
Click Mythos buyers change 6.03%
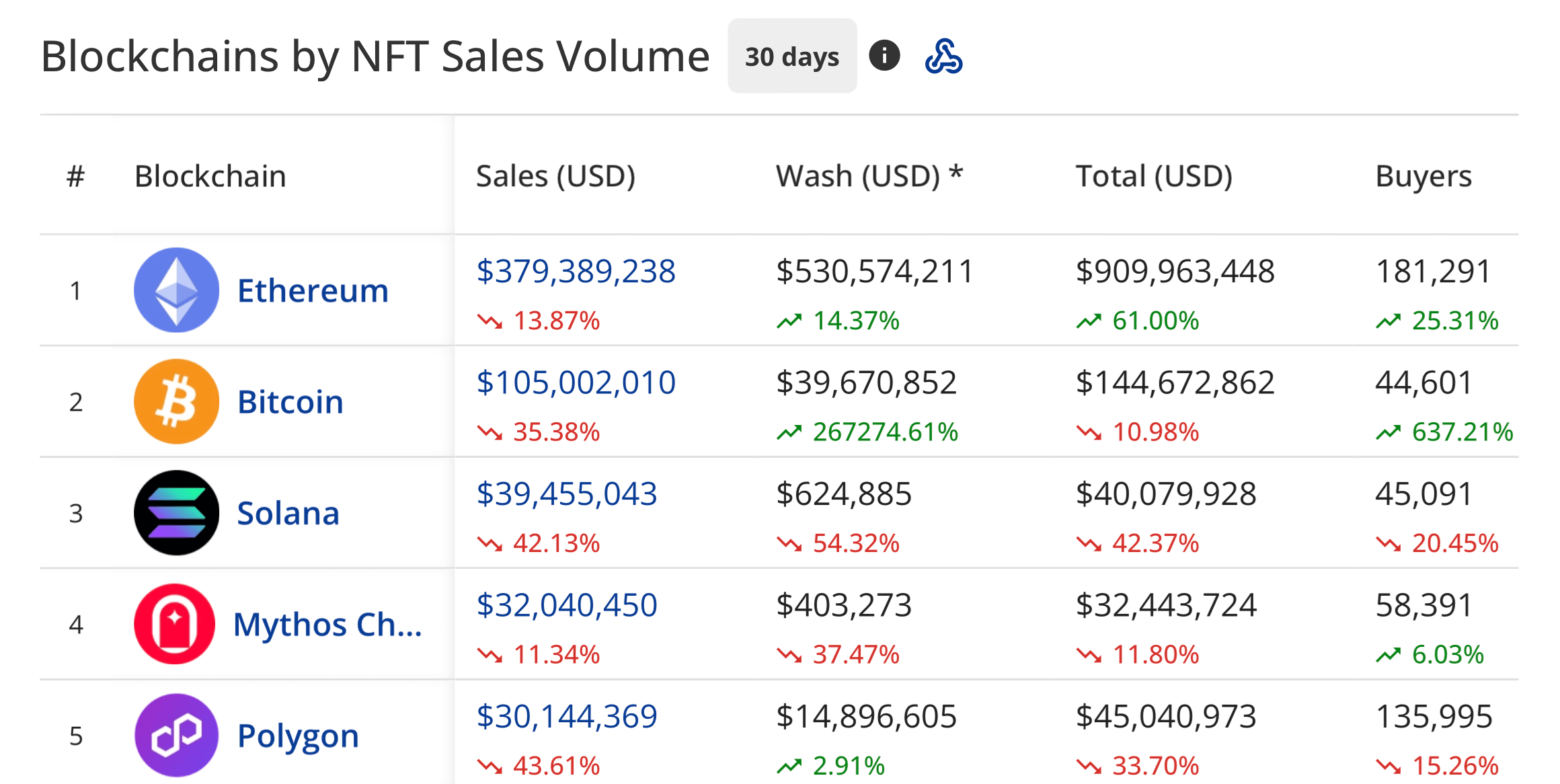click(1430, 654)
